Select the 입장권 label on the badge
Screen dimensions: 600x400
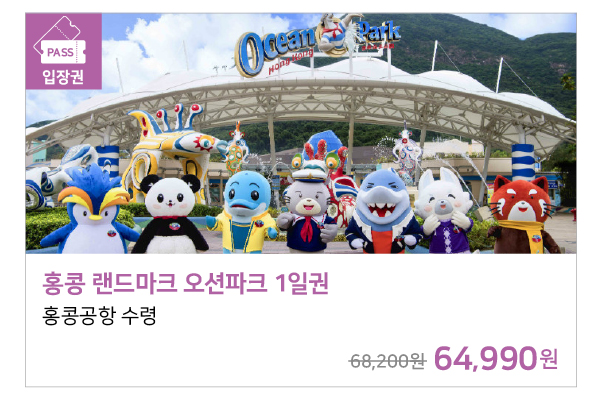point(63,77)
